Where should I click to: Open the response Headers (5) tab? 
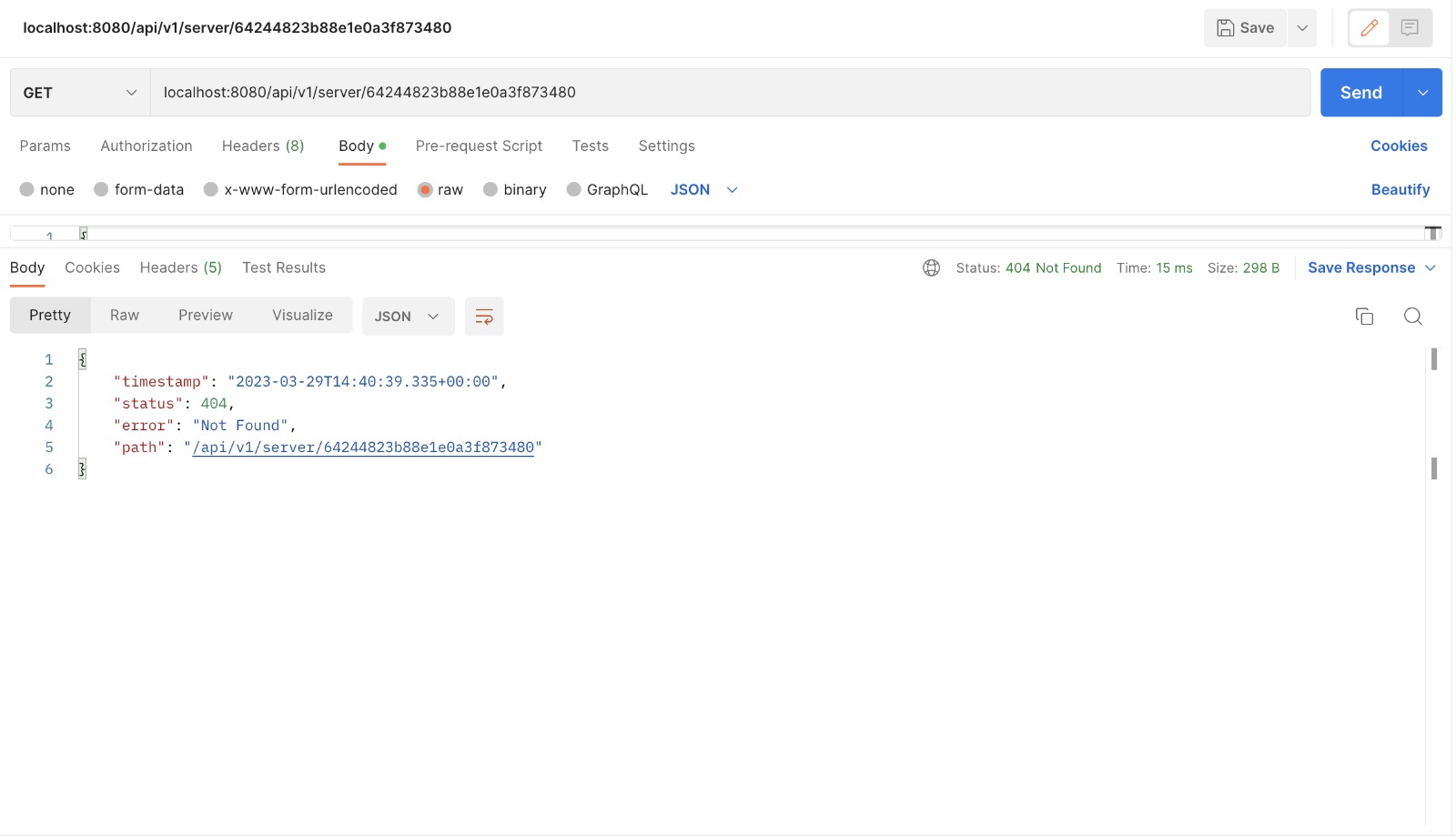pos(181,267)
